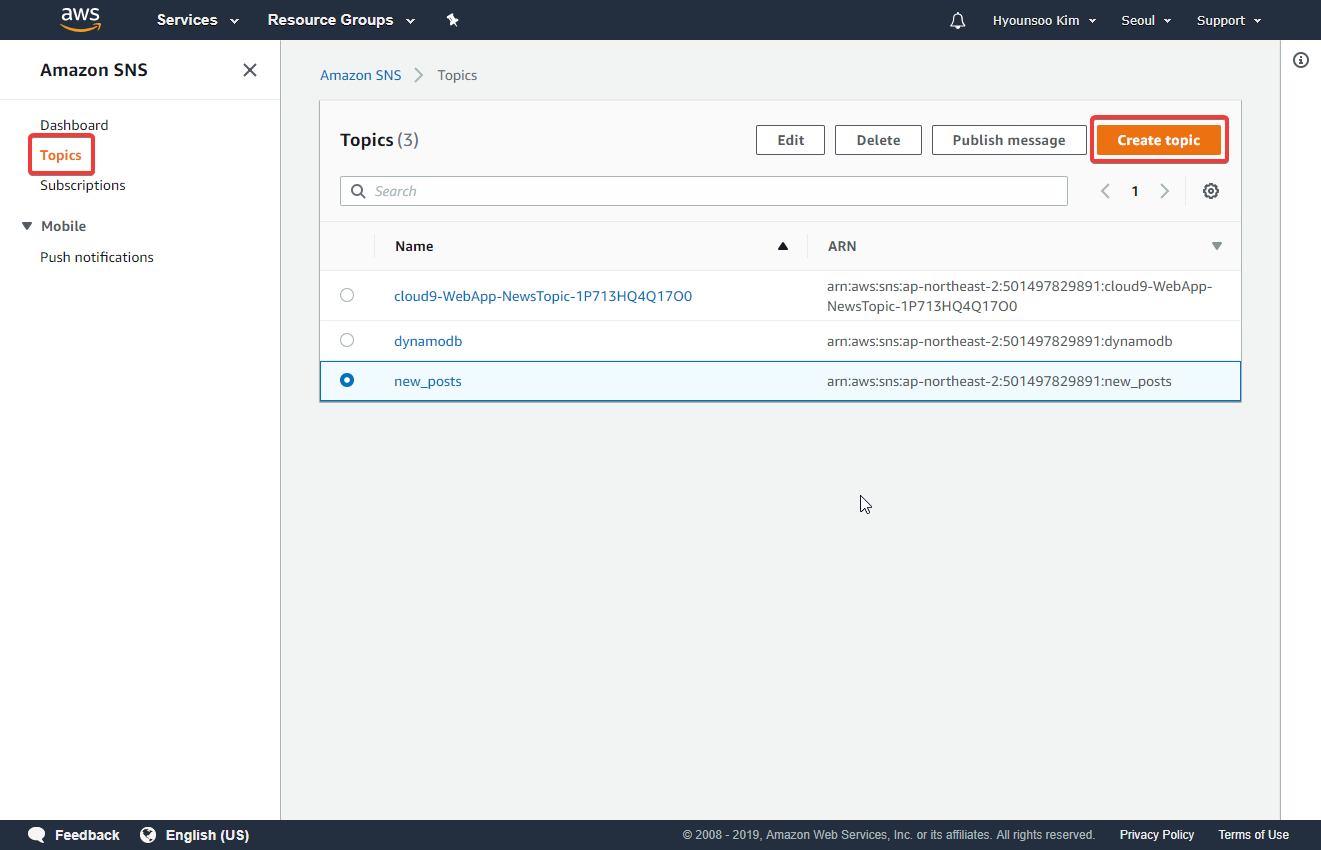The image size is (1321, 850).
Task: Open Push notifications in sidebar
Action: point(97,257)
